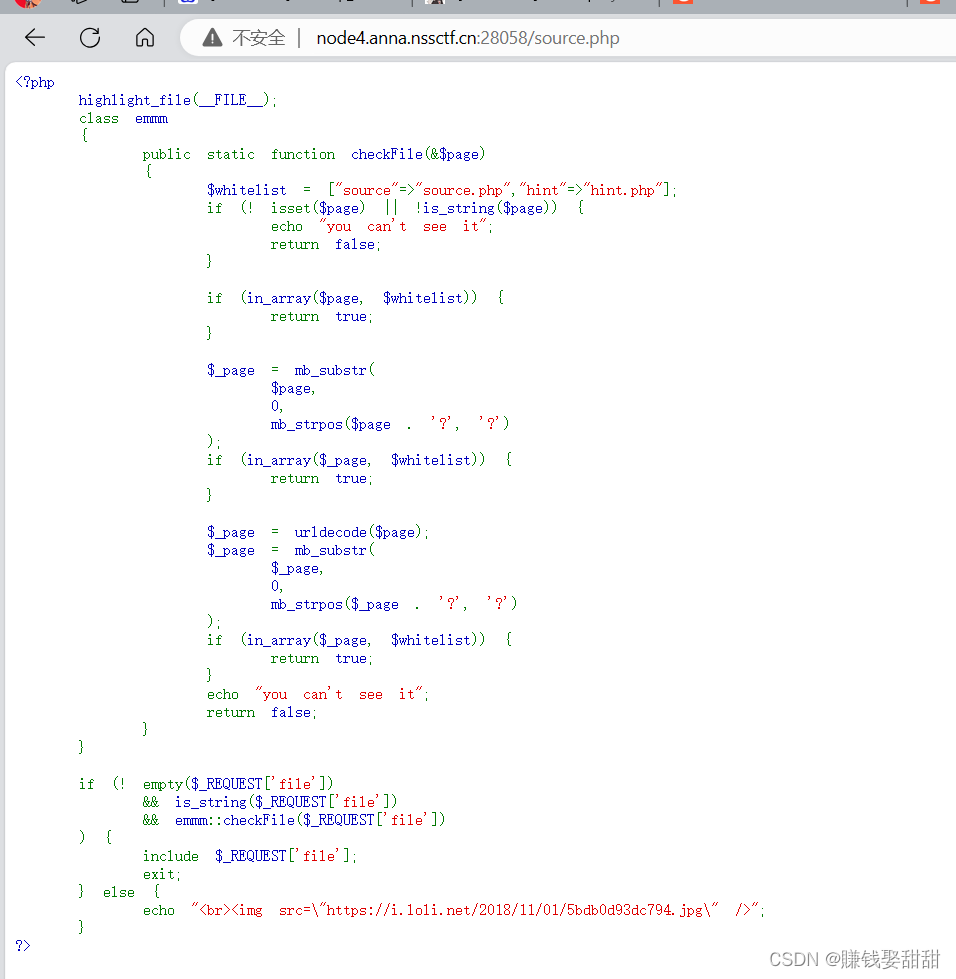
Task: Select the highlight_file(__FILE__) code line
Action: pos(173,99)
